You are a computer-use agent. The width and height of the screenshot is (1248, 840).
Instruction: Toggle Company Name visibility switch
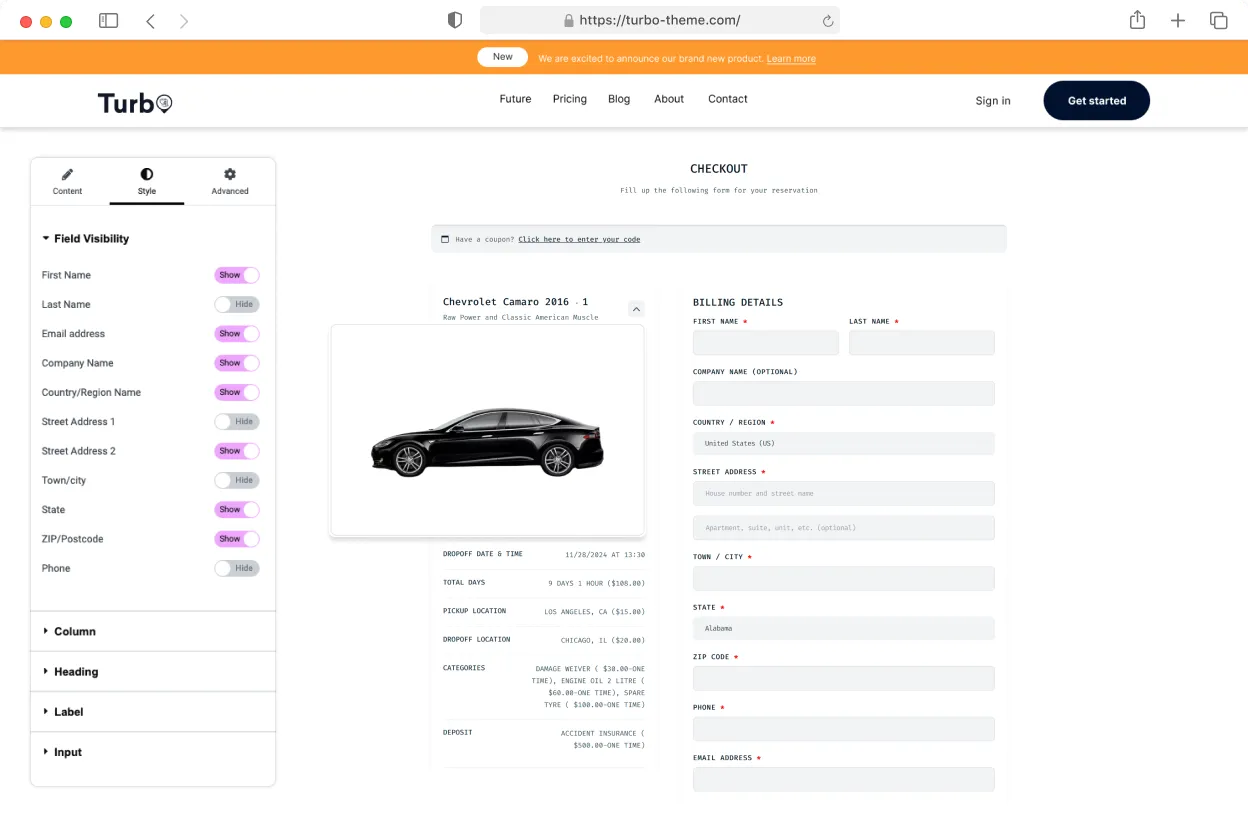pos(237,363)
